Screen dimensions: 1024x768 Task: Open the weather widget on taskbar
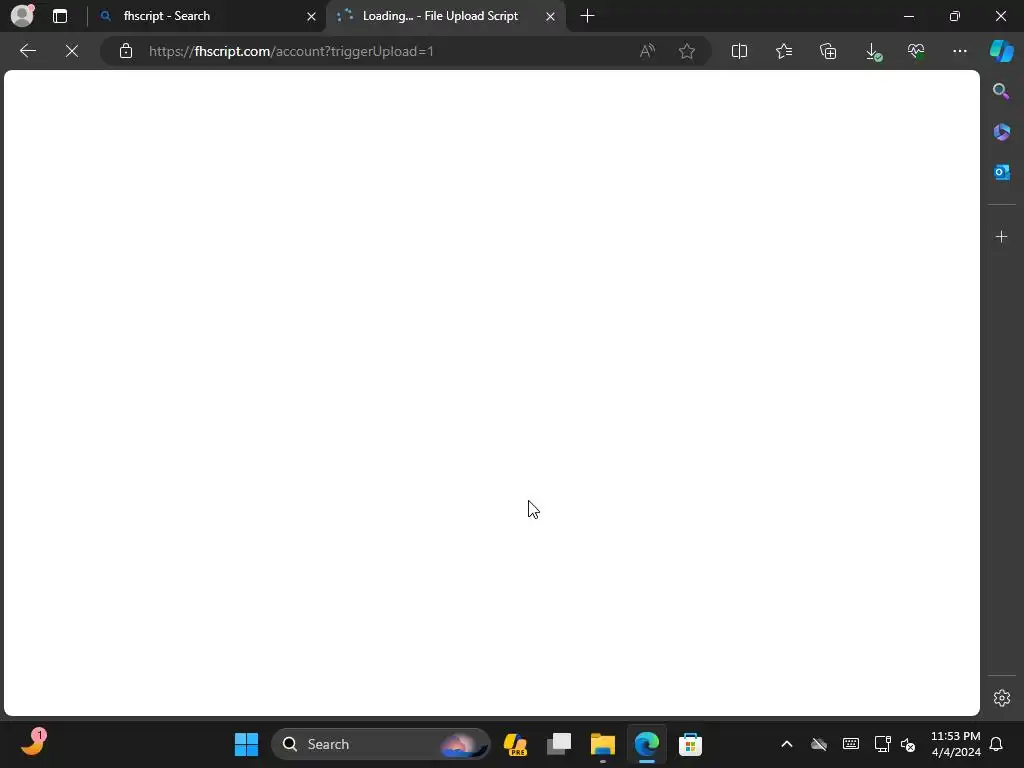[32, 743]
